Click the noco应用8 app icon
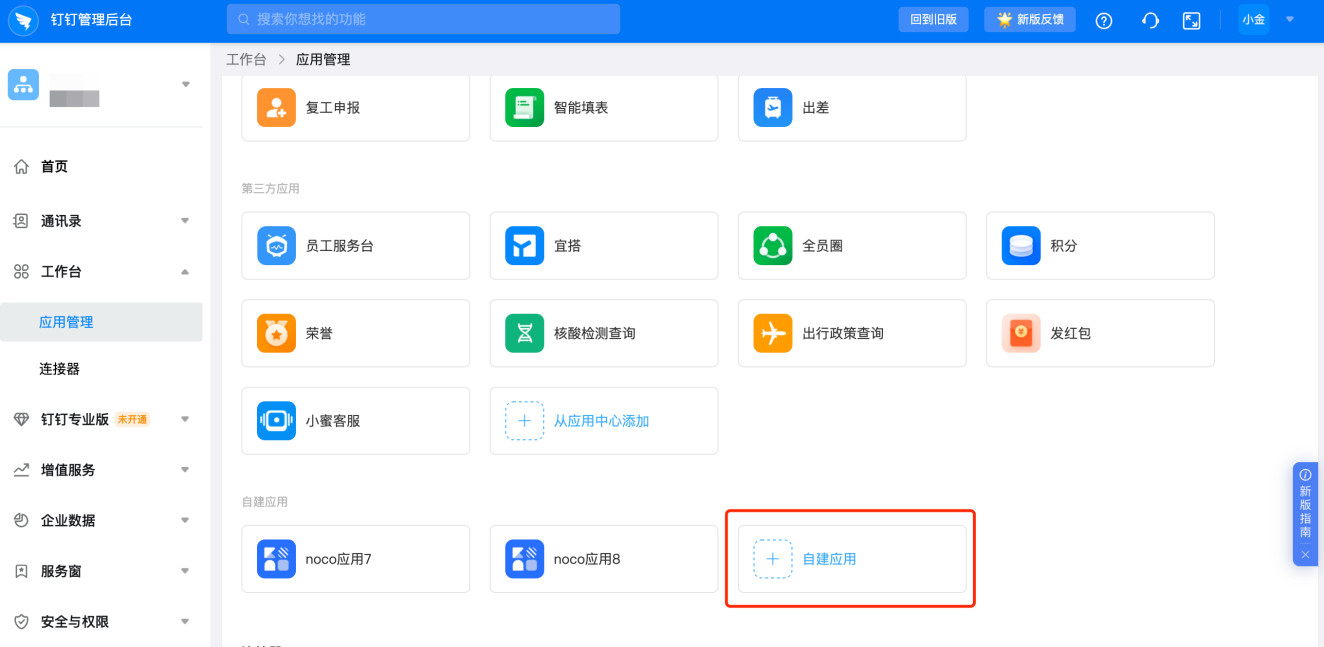The height and width of the screenshot is (647, 1324). pyautogui.click(x=524, y=559)
